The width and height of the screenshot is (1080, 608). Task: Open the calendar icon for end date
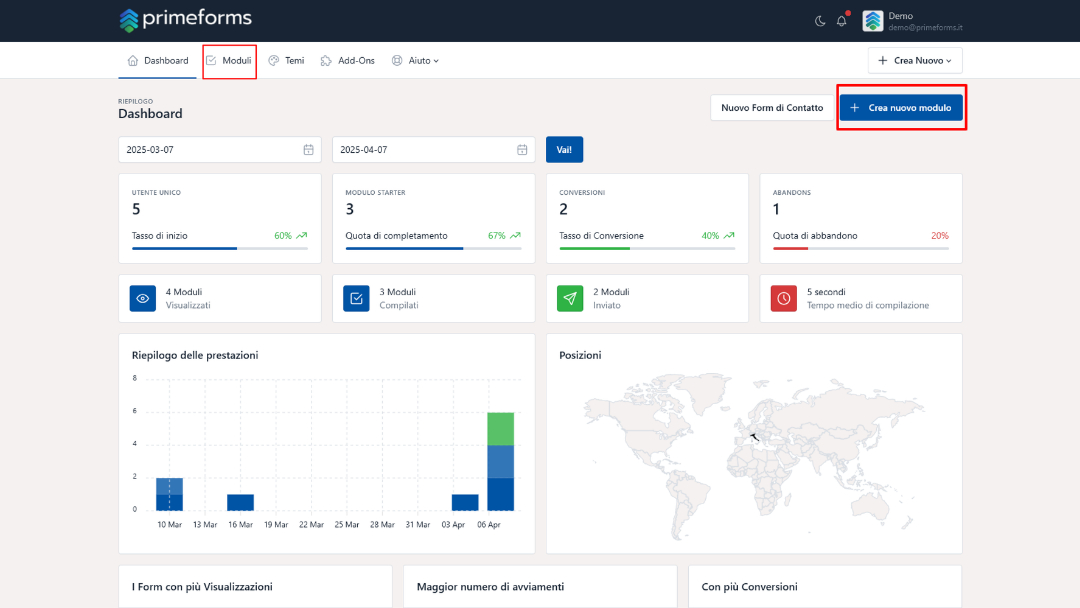(x=522, y=149)
